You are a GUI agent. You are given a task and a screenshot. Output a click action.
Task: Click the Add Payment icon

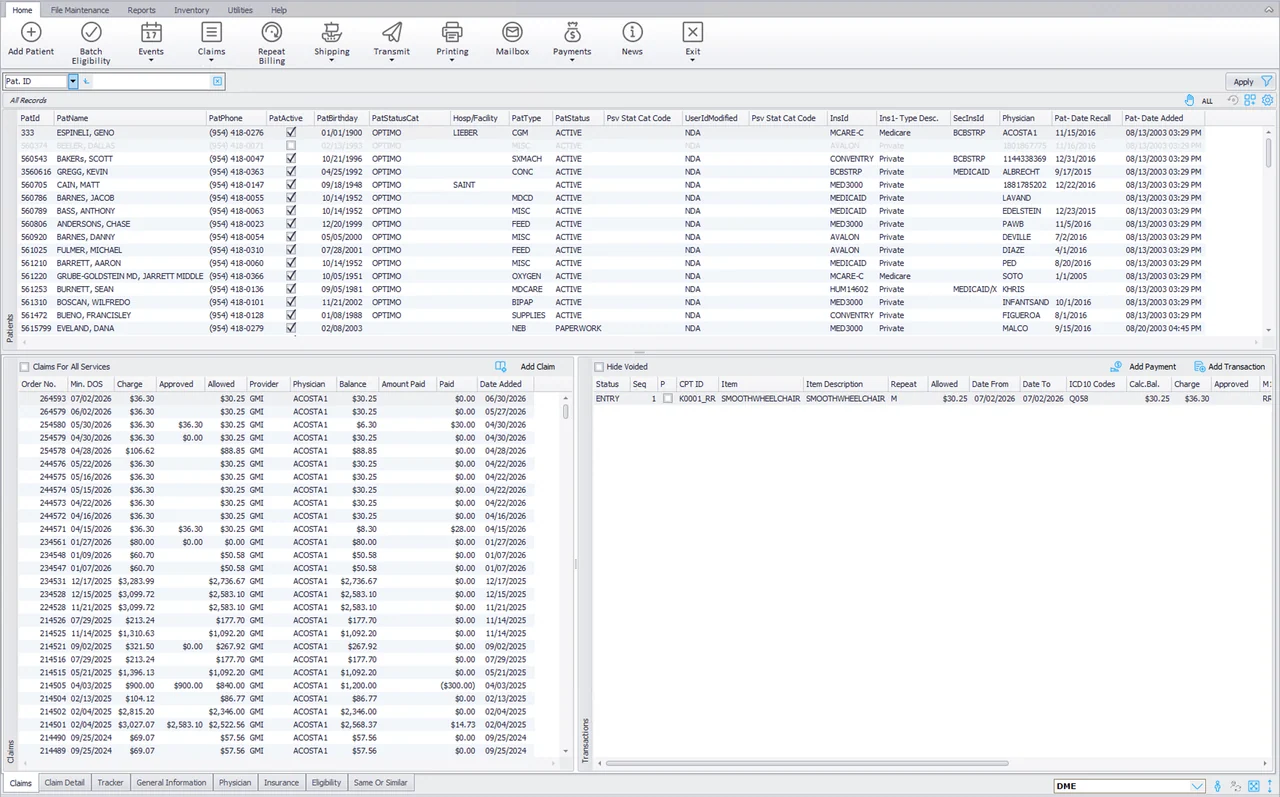[x=1115, y=367]
